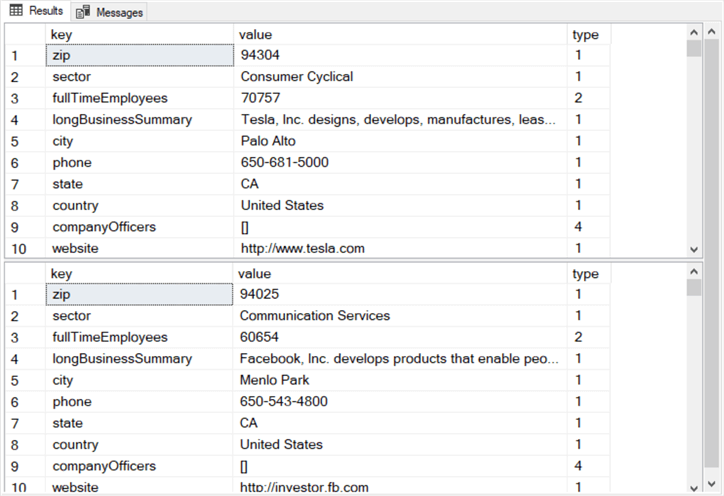Select the Communication Services sector cell
The height and width of the screenshot is (496, 724).
point(400,315)
